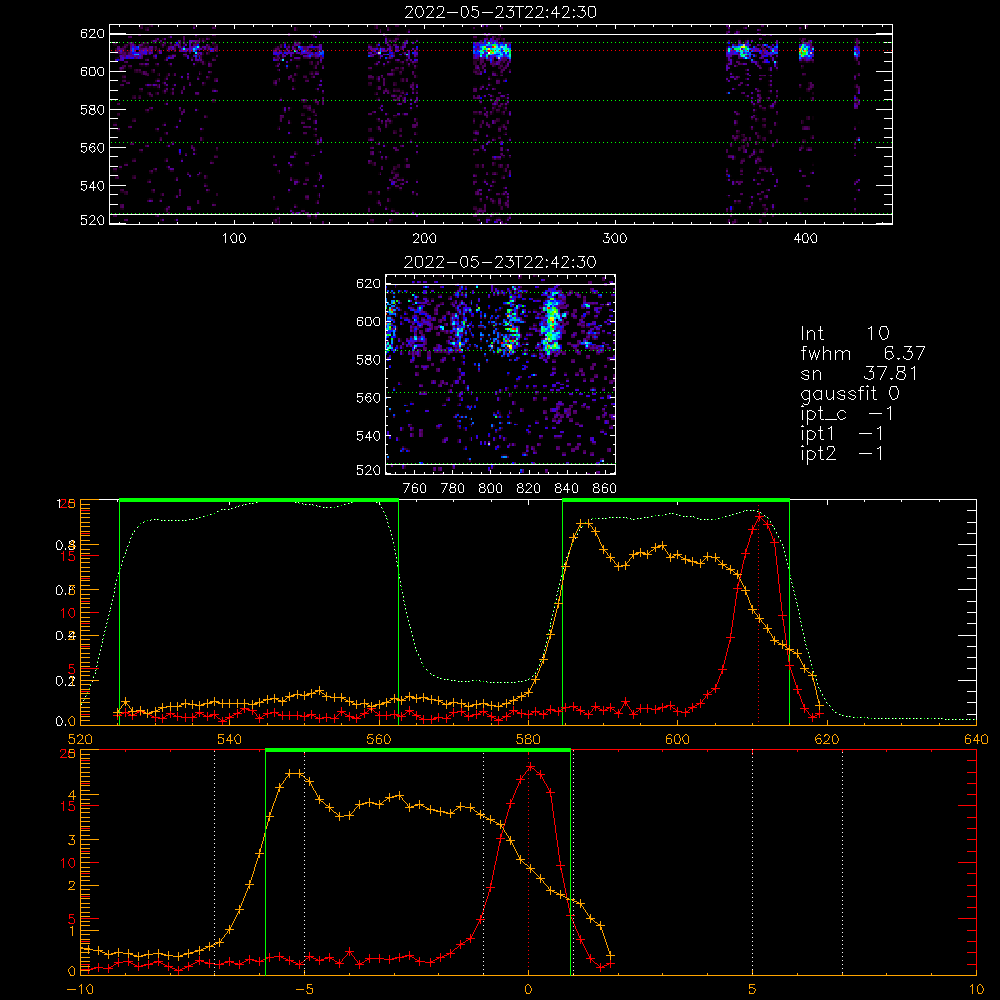This screenshot has height=1000, width=1000.
Task: Click x-axis label 10 on bottom plot
Action: tap(976, 989)
